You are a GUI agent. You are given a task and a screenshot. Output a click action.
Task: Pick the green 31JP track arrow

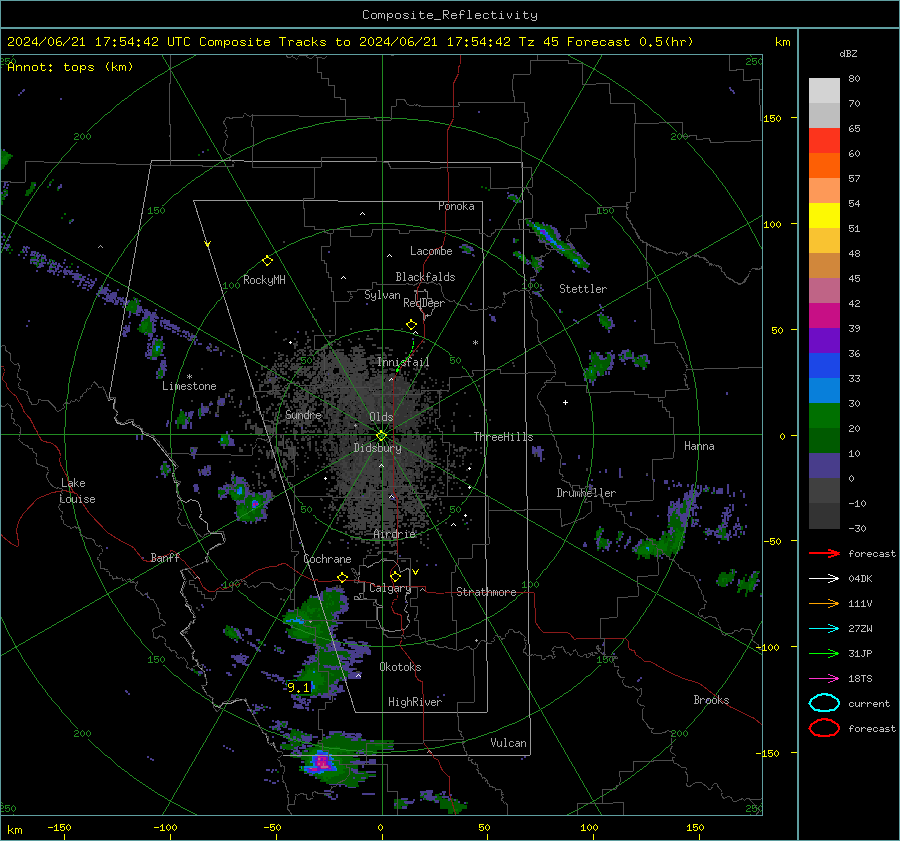pos(824,653)
